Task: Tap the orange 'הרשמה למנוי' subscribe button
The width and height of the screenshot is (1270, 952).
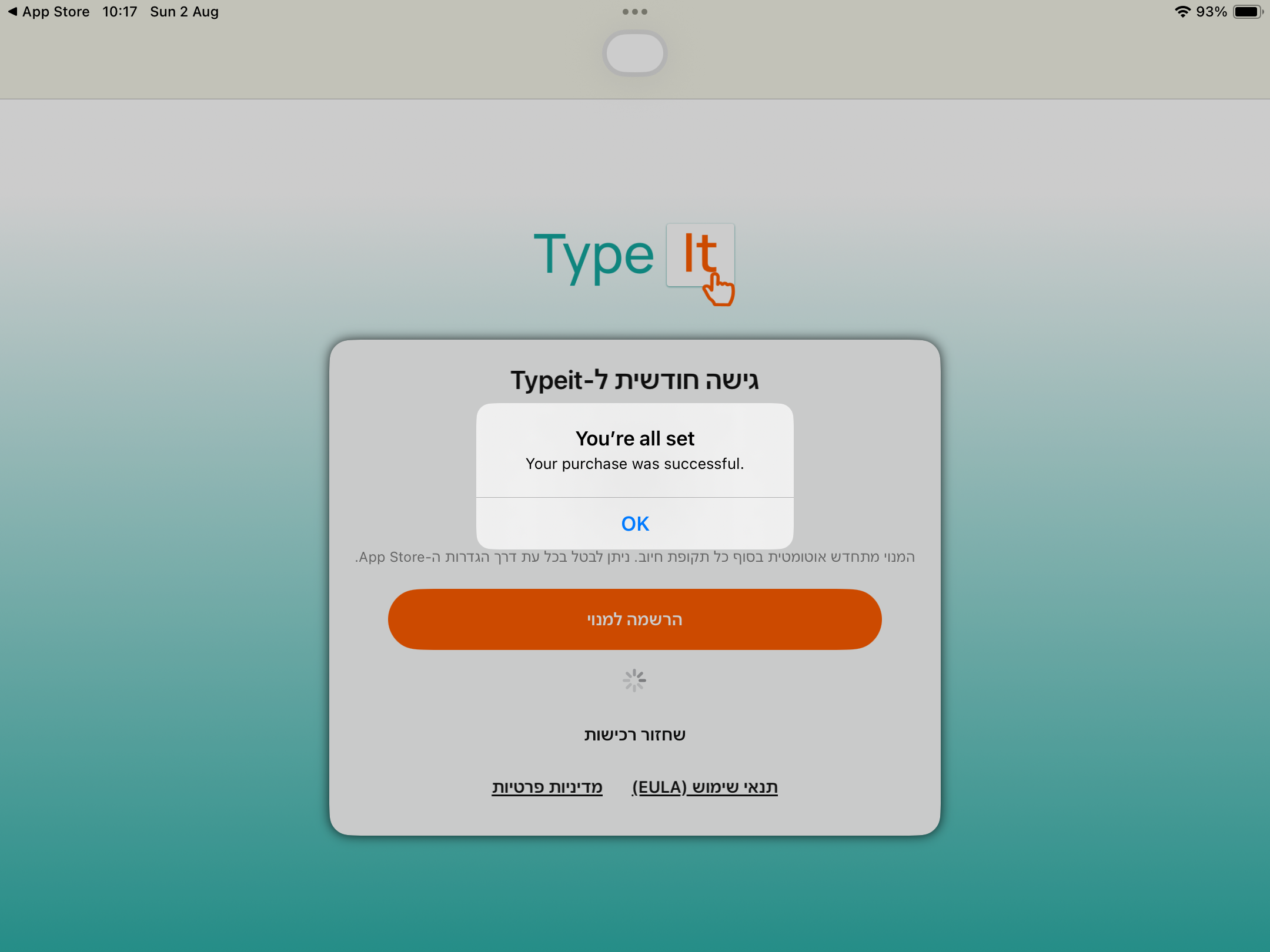Action: [635, 619]
